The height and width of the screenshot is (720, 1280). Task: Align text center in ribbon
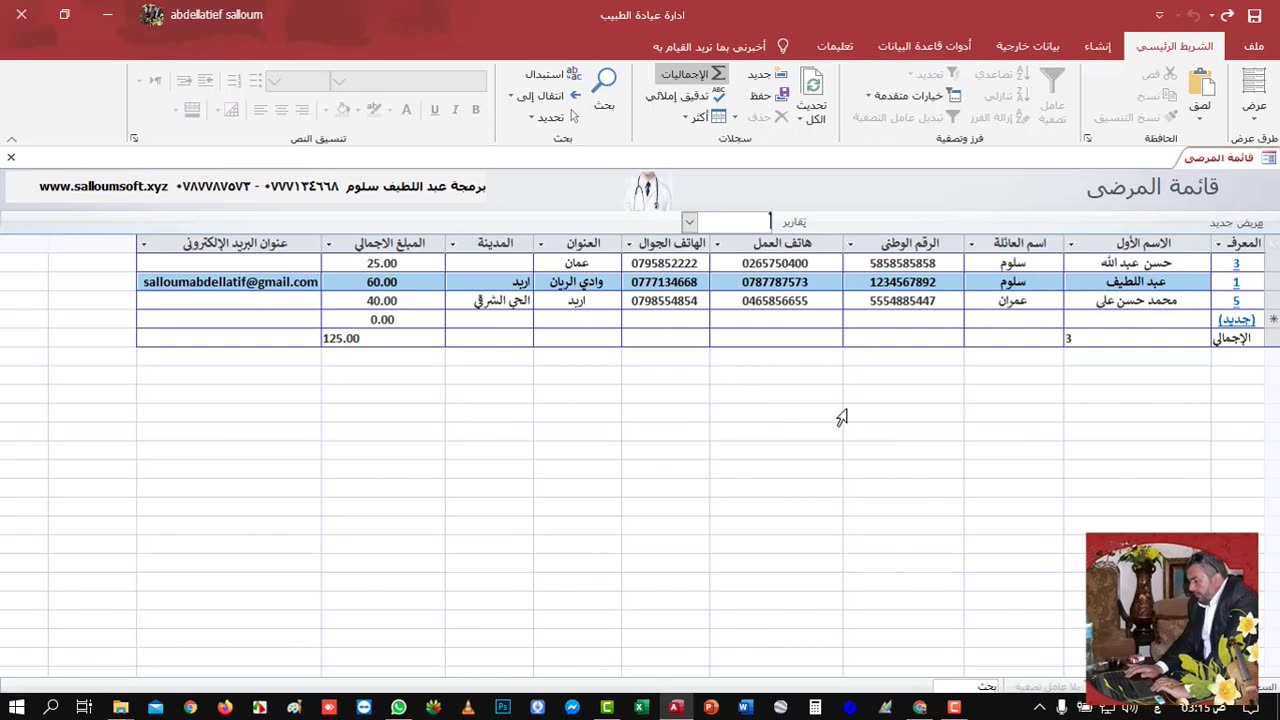(x=281, y=110)
